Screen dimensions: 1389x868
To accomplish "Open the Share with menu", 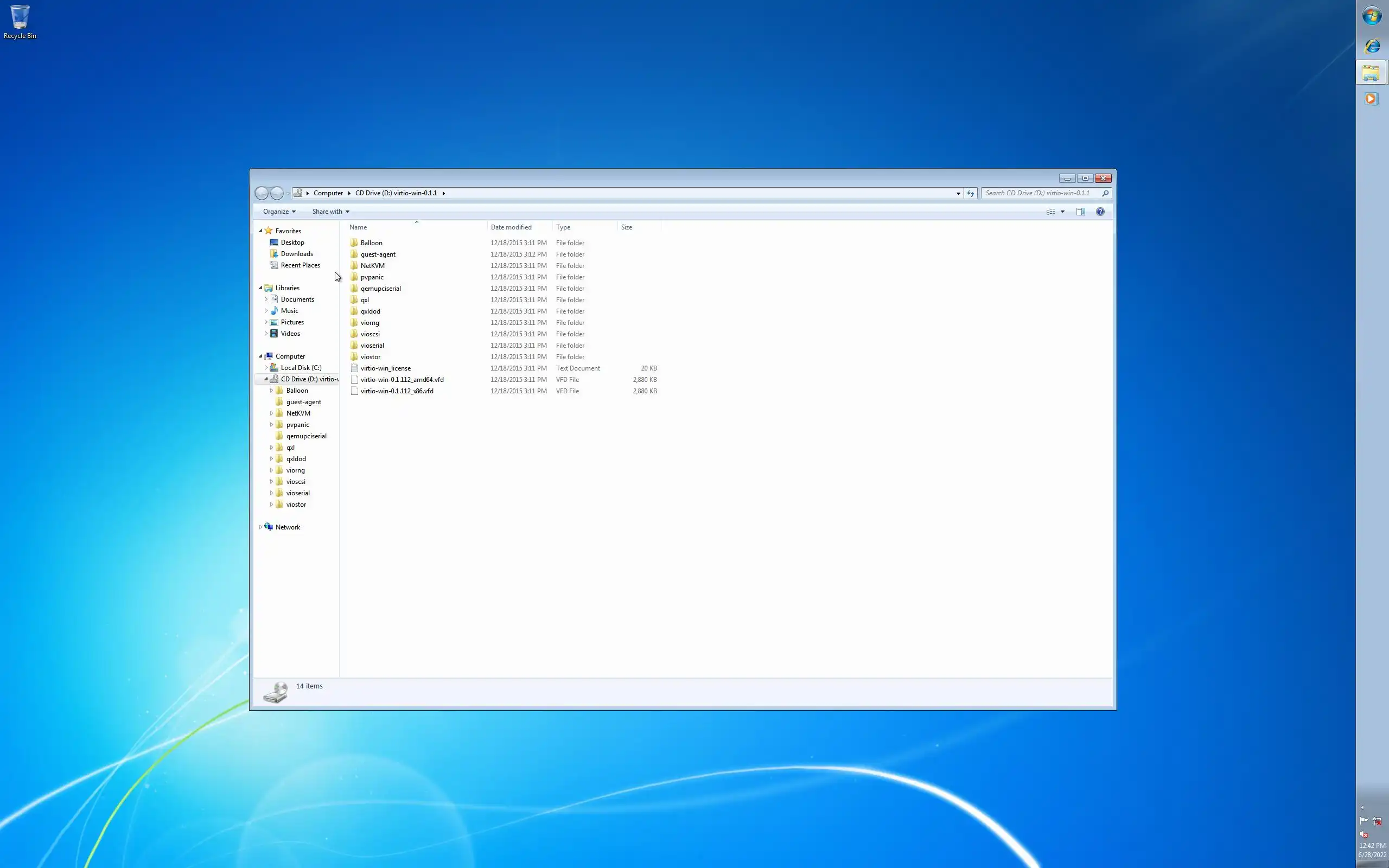I will coord(330,212).
